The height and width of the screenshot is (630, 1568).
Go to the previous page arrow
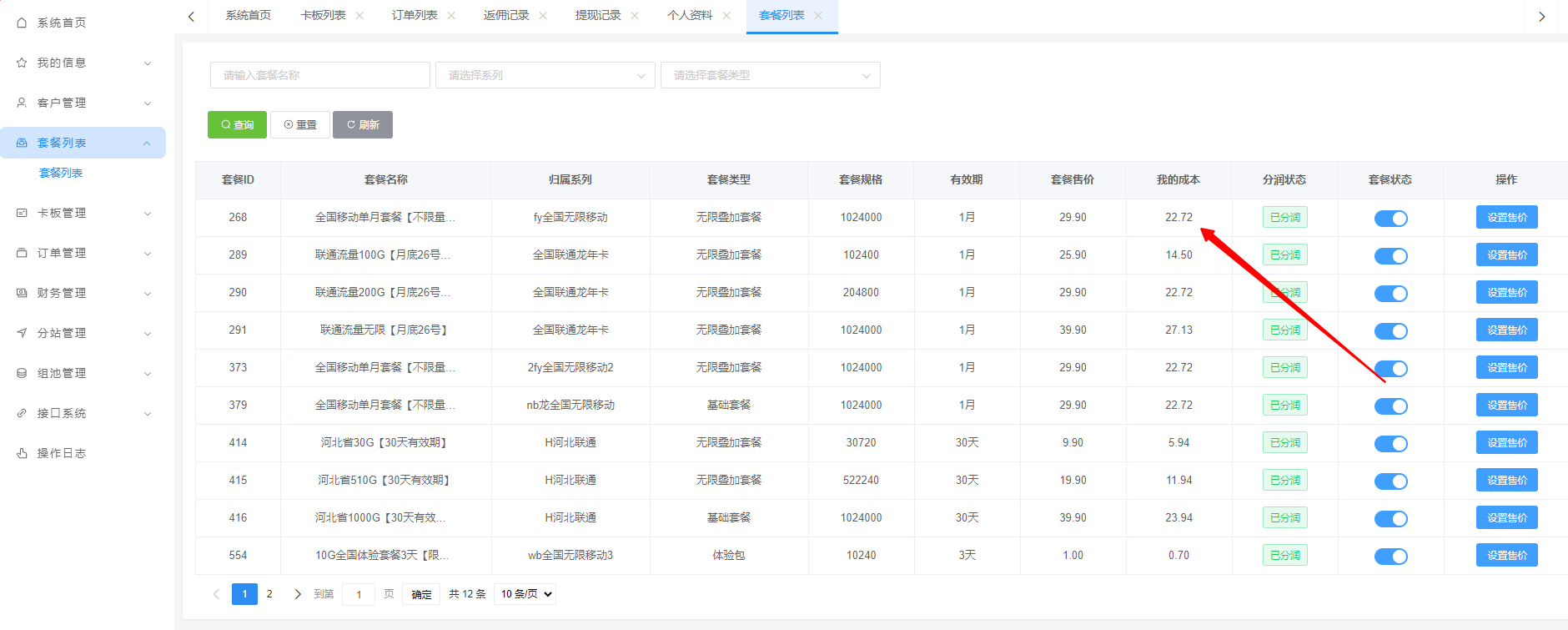coord(217,594)
